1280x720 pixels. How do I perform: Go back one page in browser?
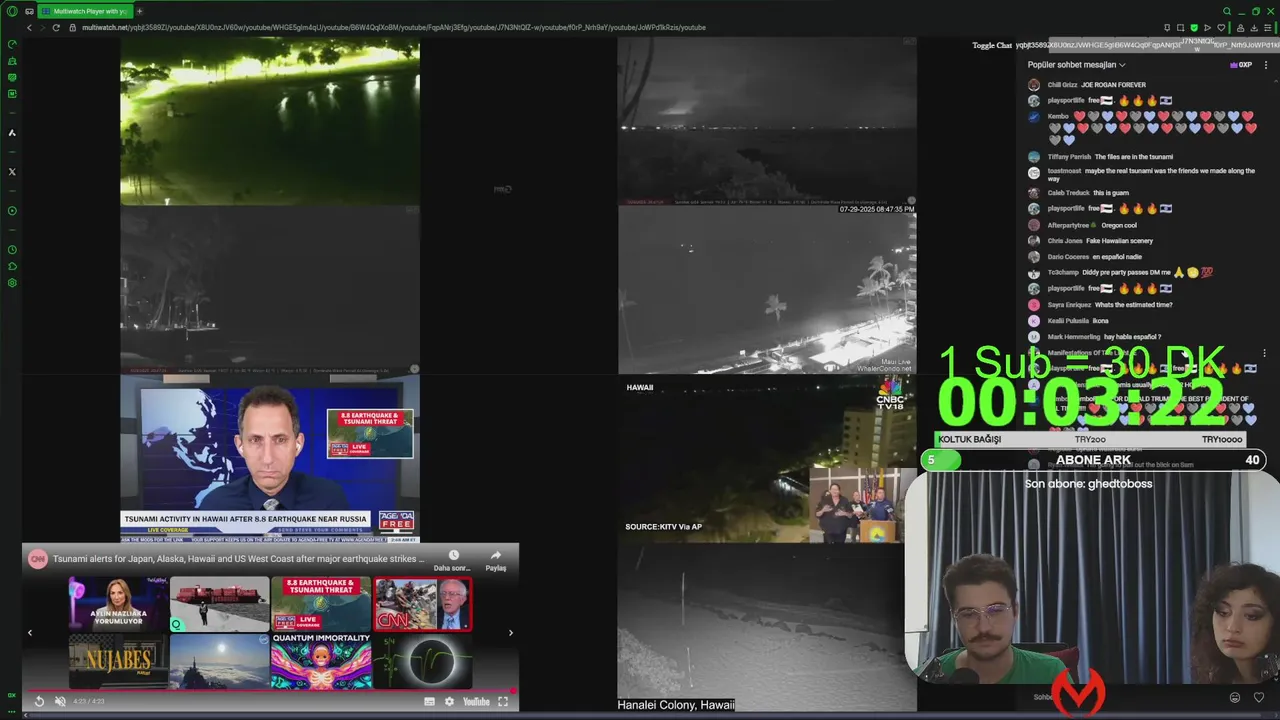click(29, 27)
